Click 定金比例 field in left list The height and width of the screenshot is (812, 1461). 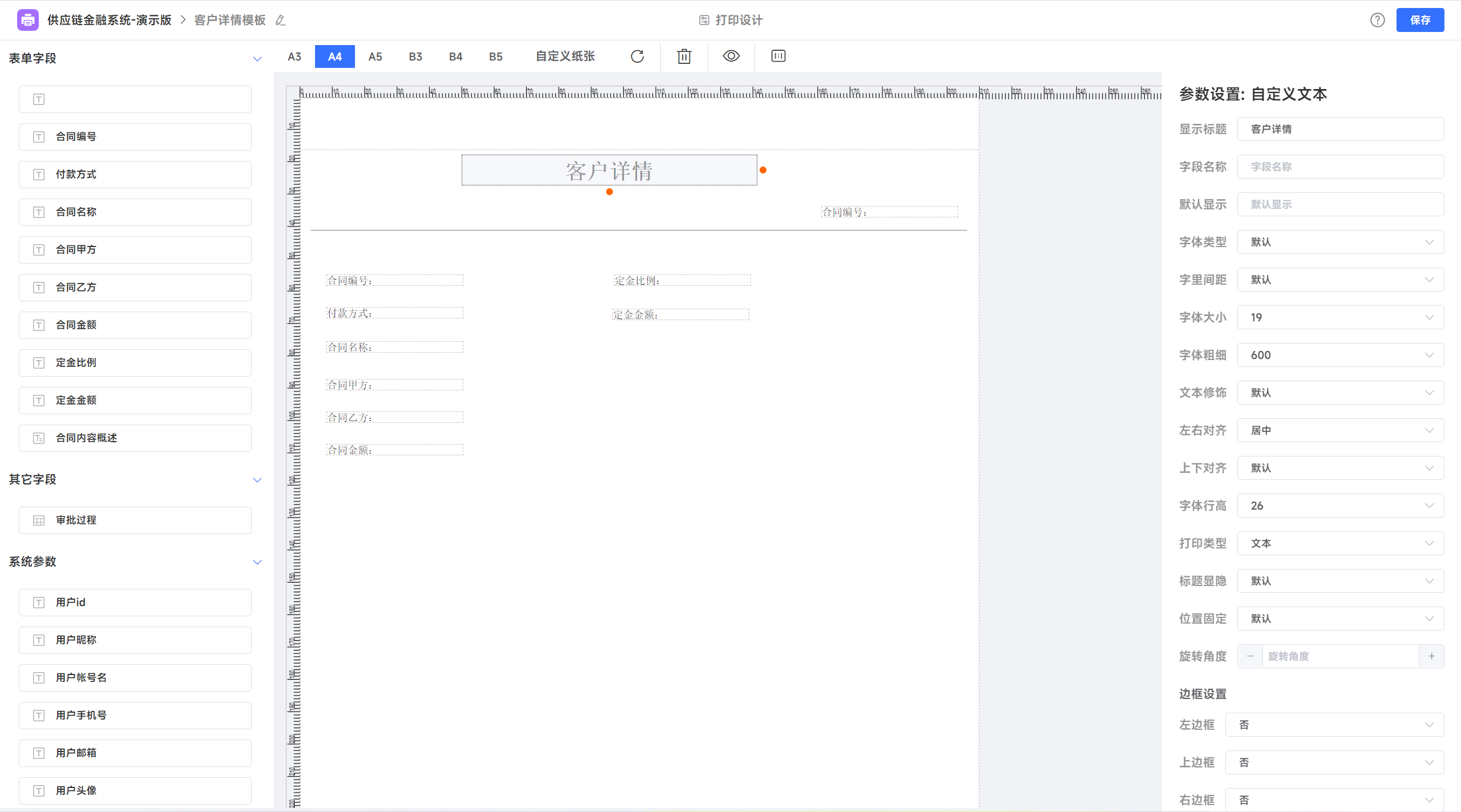click(x=135, y=363)
